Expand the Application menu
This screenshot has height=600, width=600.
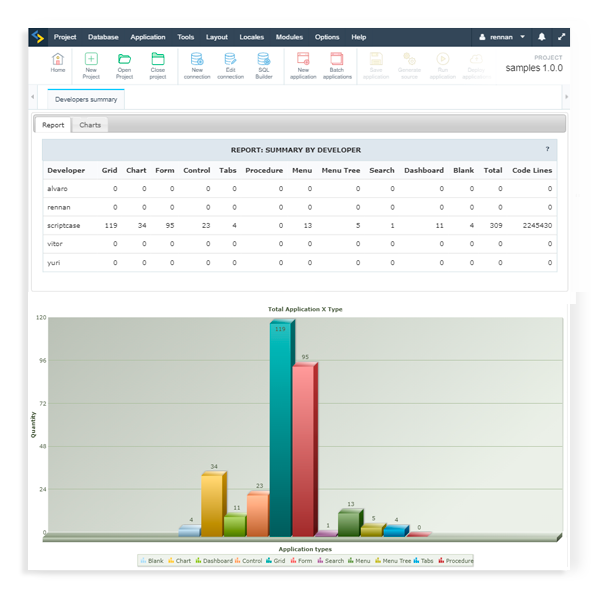click(148, 37)
